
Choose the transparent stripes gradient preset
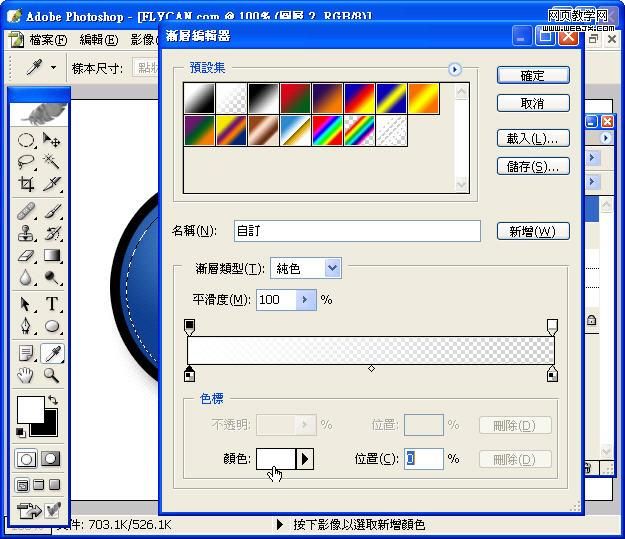[x=391, y=130]
